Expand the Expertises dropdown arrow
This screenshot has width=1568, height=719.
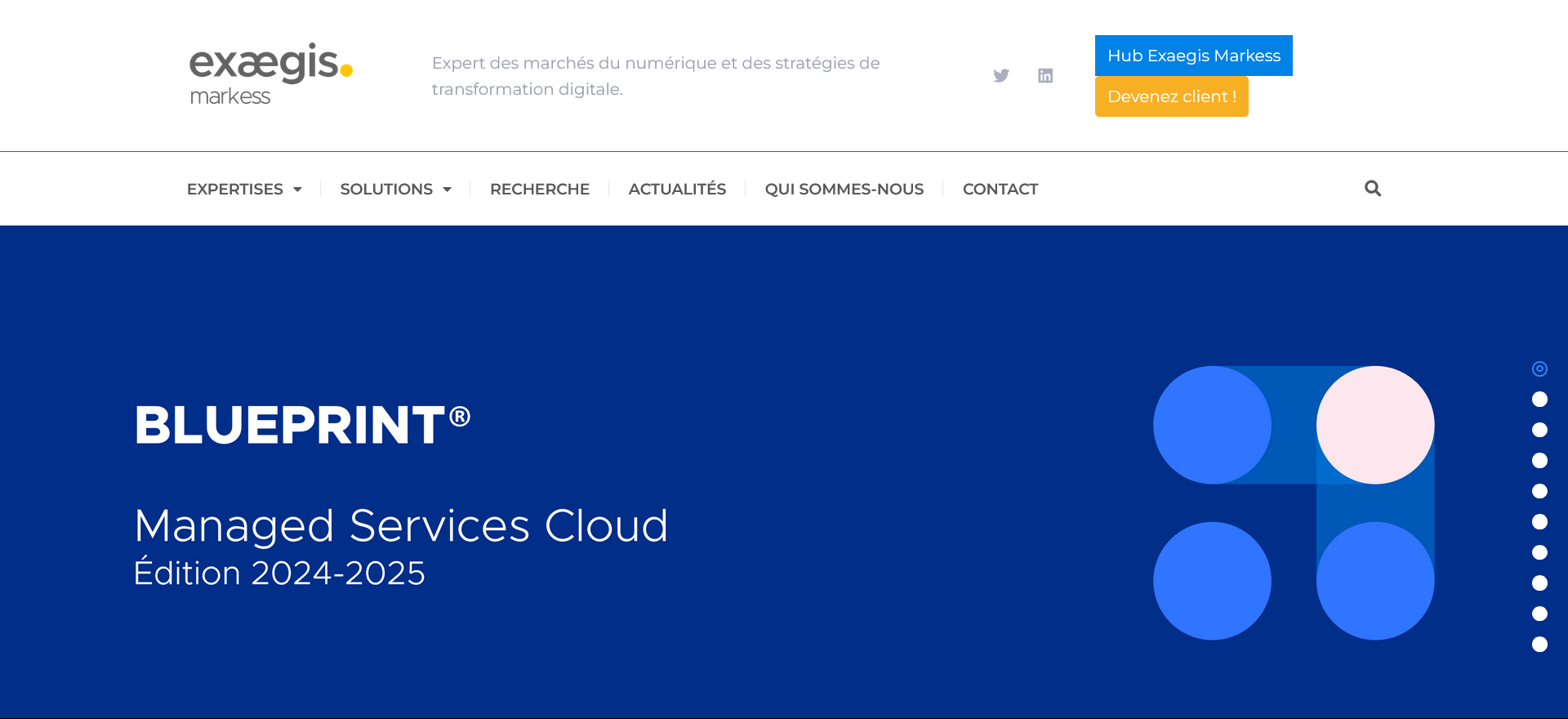(x=297, y=190)
